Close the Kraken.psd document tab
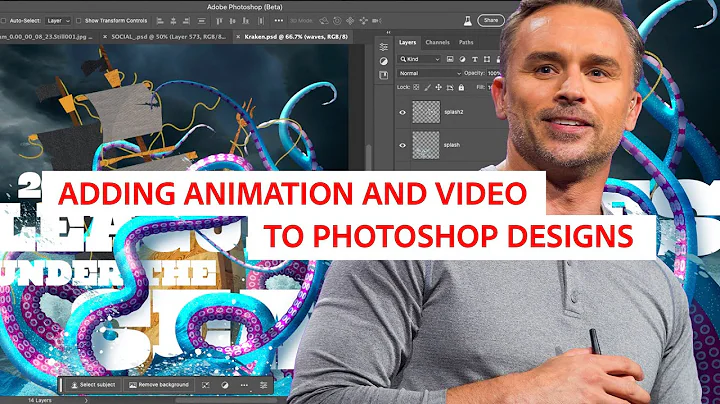Screen dimensions: 720x404 (238, 37)
